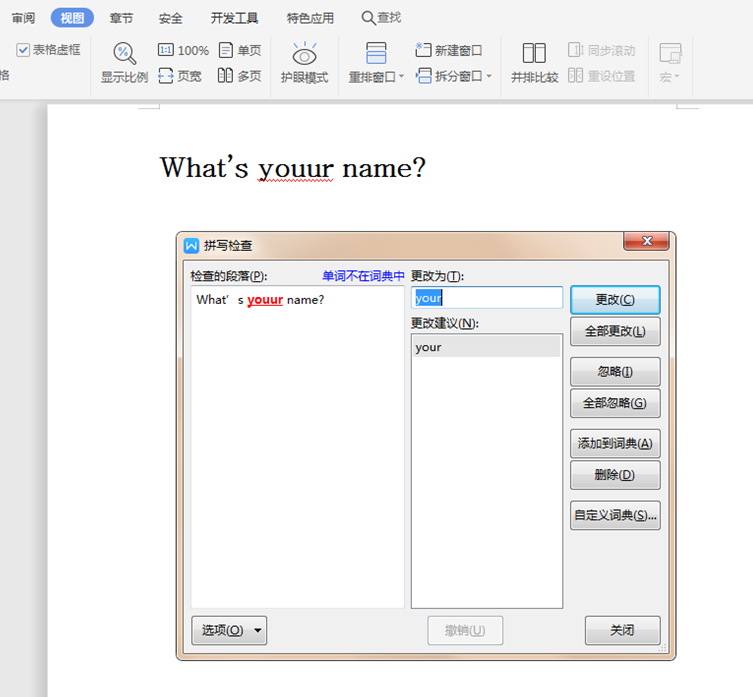This screenshot has width=753, height=697.
Task: Open new window (新建窗口)
Action: (x=449, y=50)
